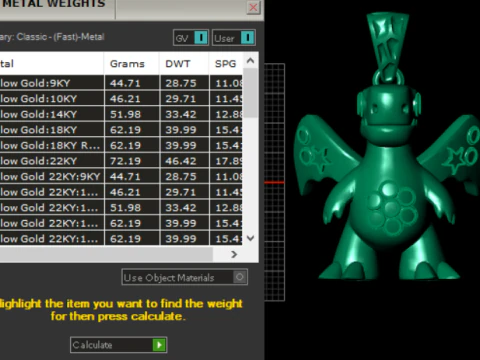This screenshot has width=480, height=360.
Task: Enable Use Object Materials option
Action: click(184, 277)
